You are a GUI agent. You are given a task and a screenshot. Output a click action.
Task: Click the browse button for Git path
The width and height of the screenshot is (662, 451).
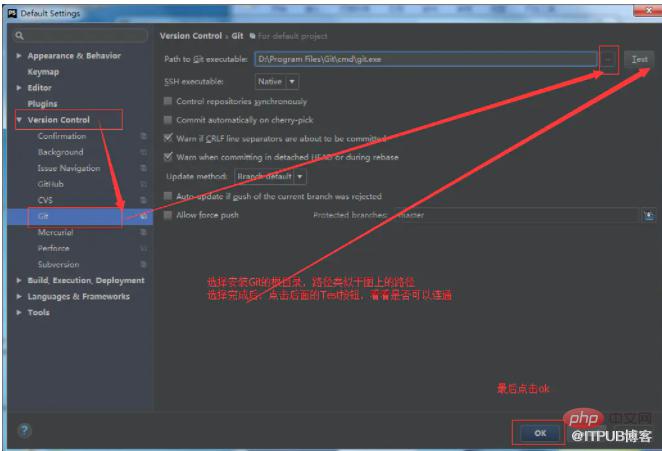608,60
